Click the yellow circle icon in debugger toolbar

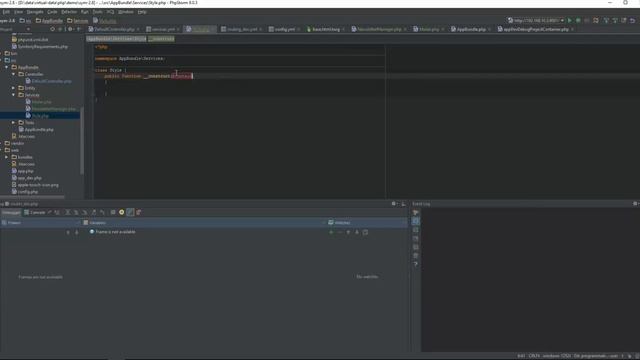(x=122, y=213)
